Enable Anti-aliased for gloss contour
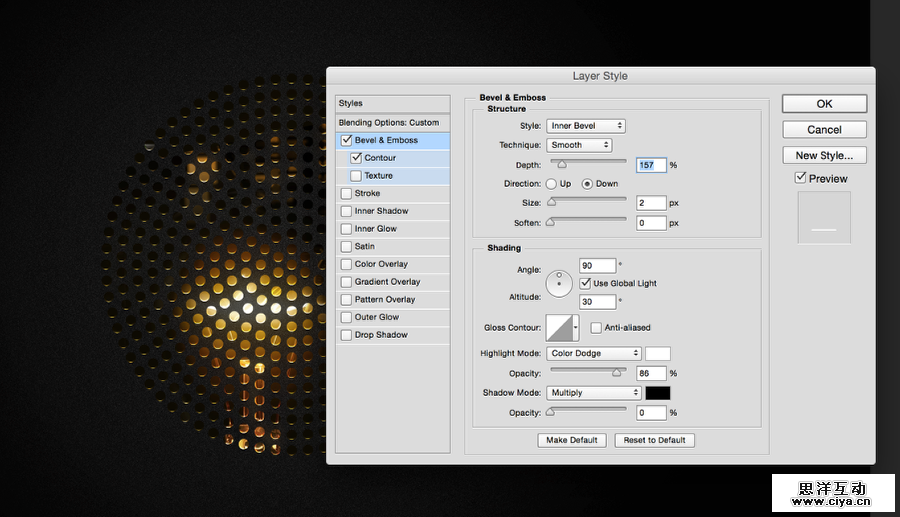The width and height of the screenshot is (900, 517). tap(596, 328)
